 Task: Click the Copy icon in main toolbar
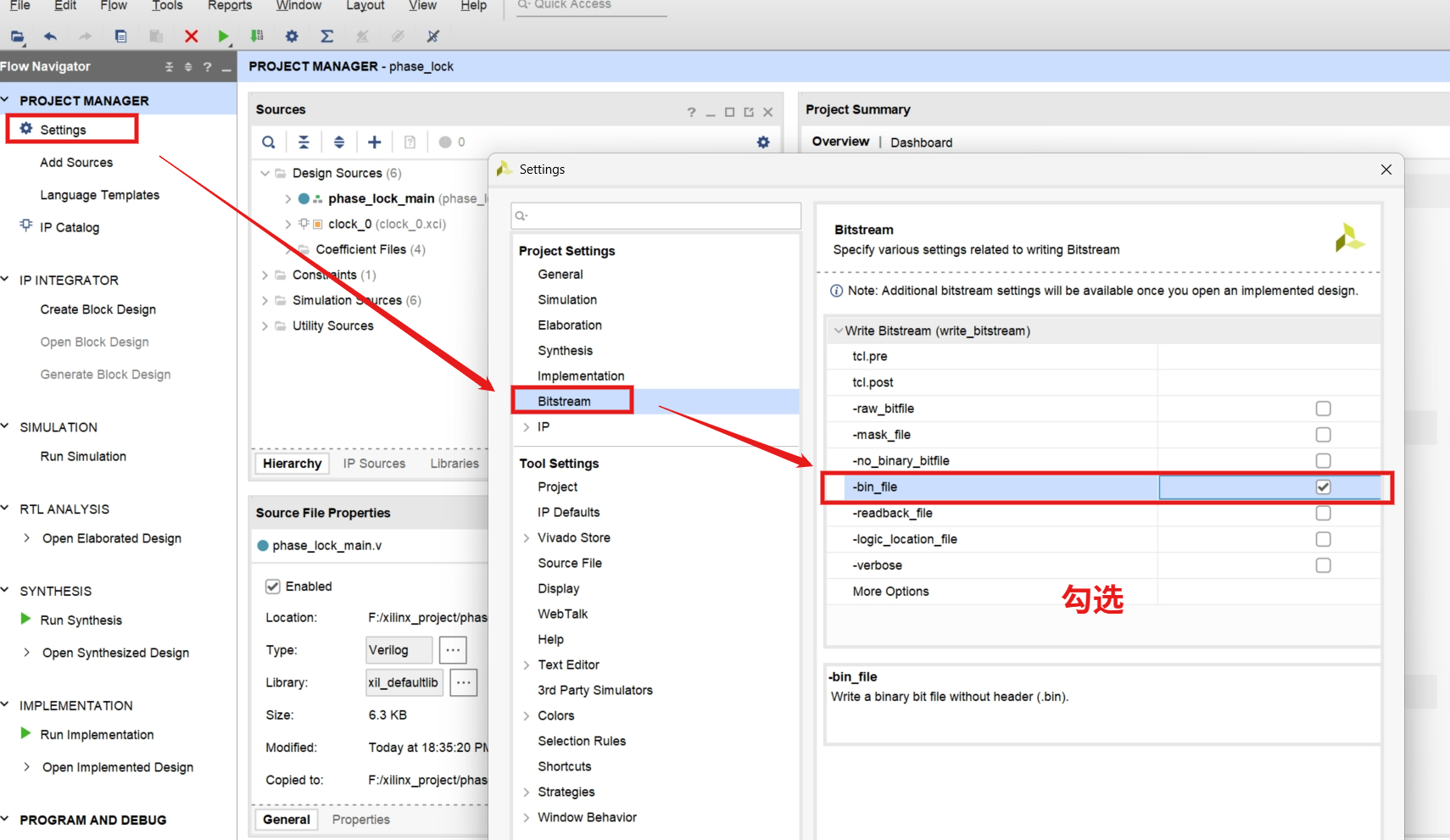pos(120,36)
